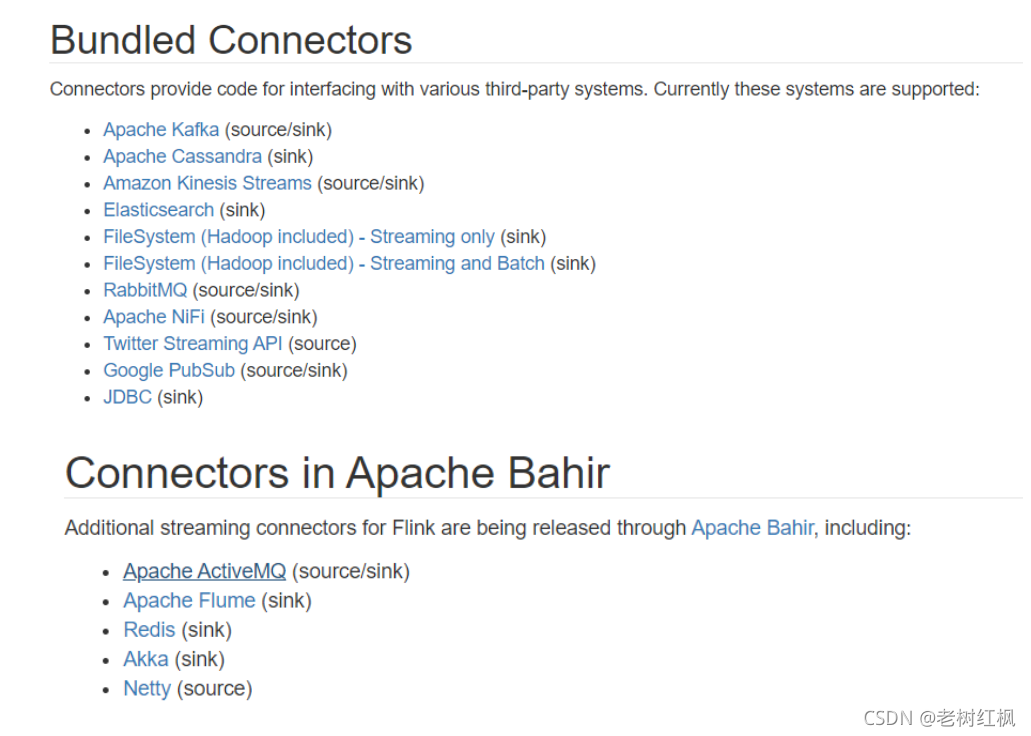Open the Apache NiFi link
Viewport: 1031px width, 736px height.
(154, 317)
